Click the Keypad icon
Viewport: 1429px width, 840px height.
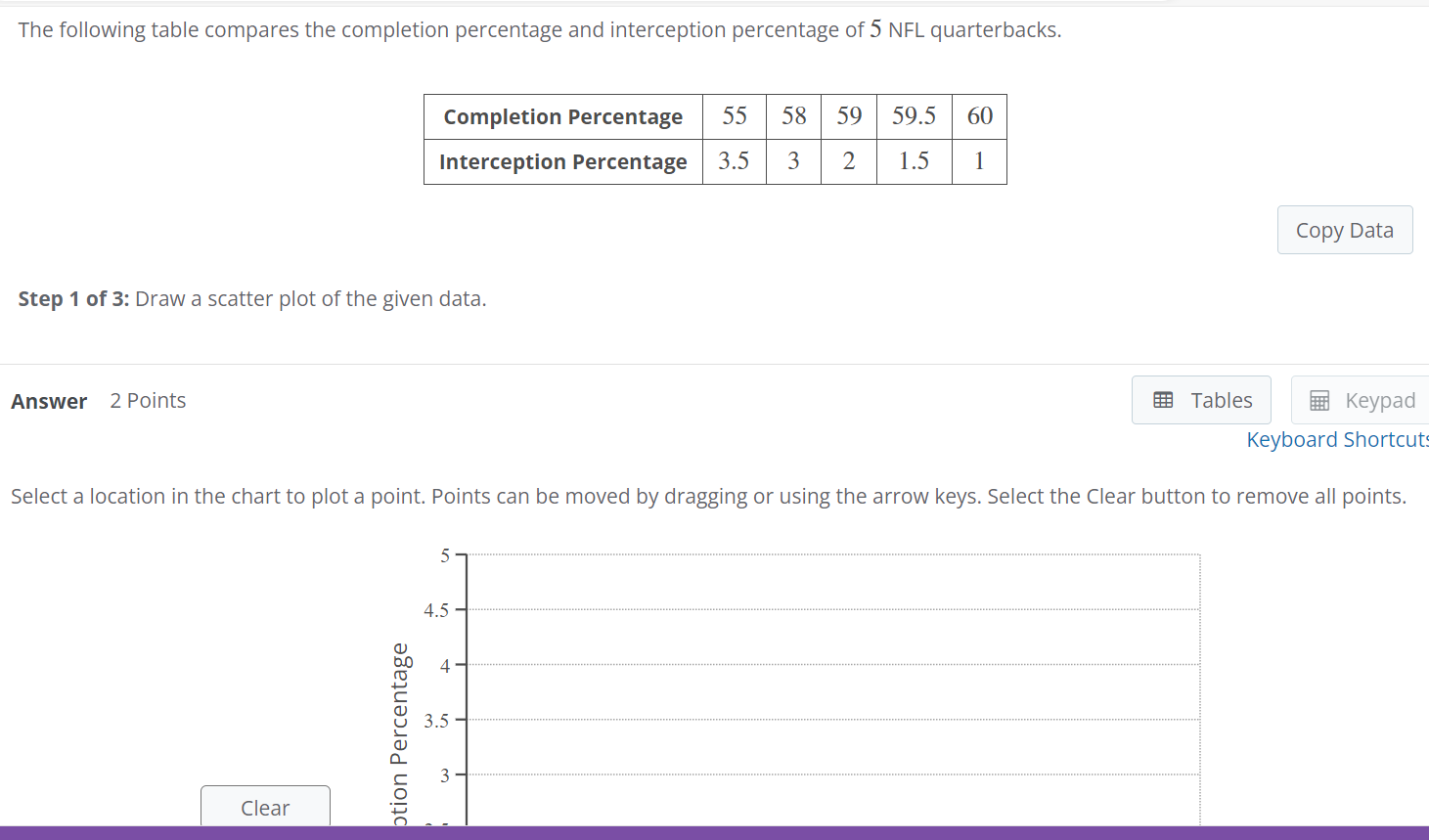pyautogui.click(x=1320, y=399)
